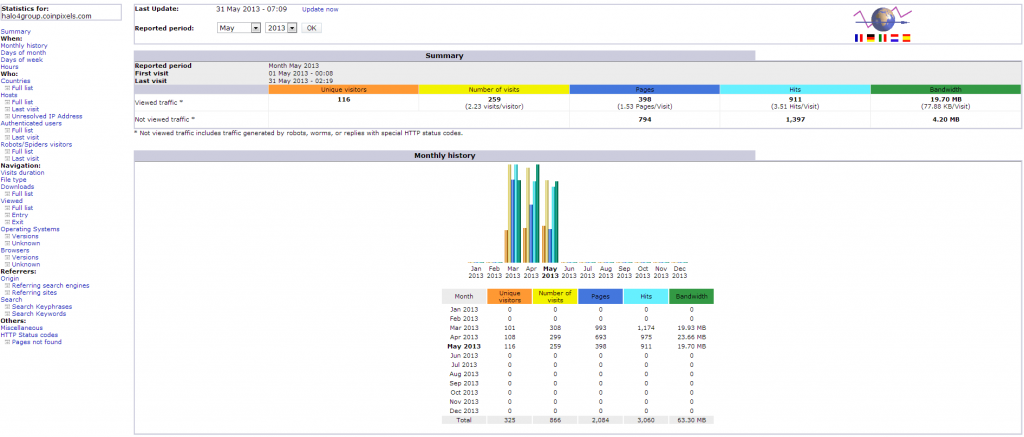Click the yellow Number of visits summary header
1024x437 pixels.
(494, 89)
